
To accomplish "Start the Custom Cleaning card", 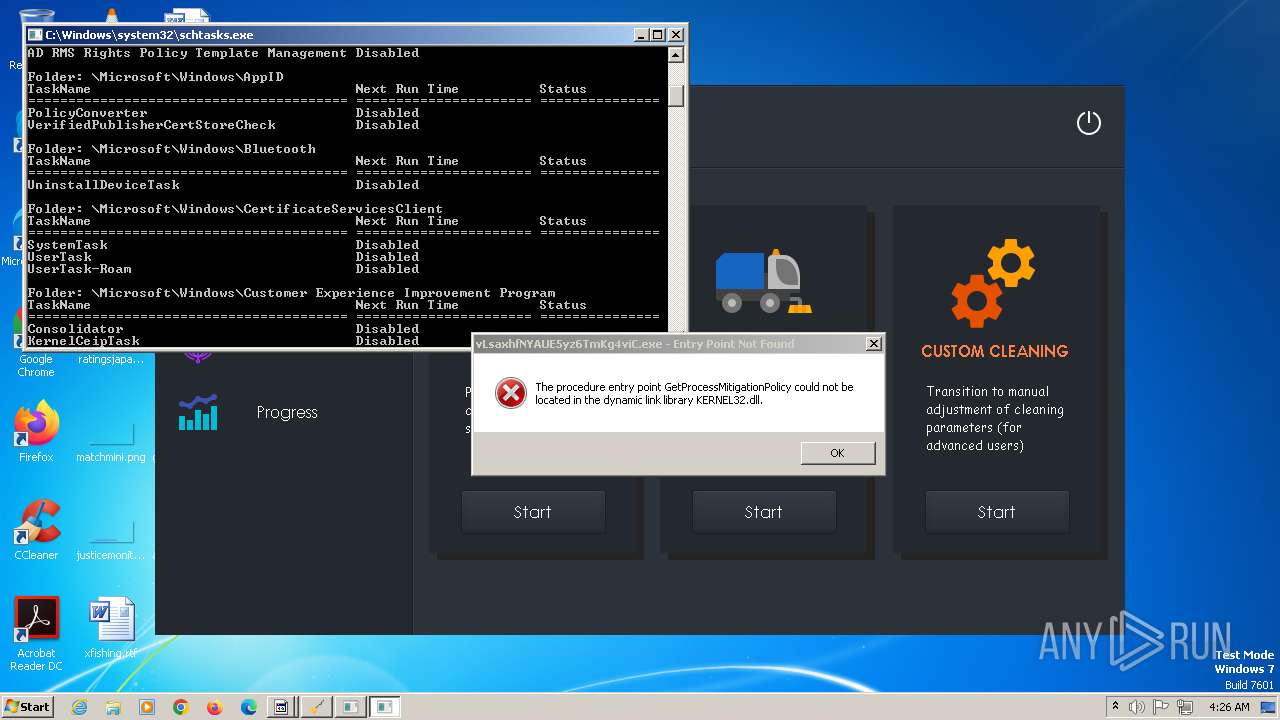I will [996, 512].
